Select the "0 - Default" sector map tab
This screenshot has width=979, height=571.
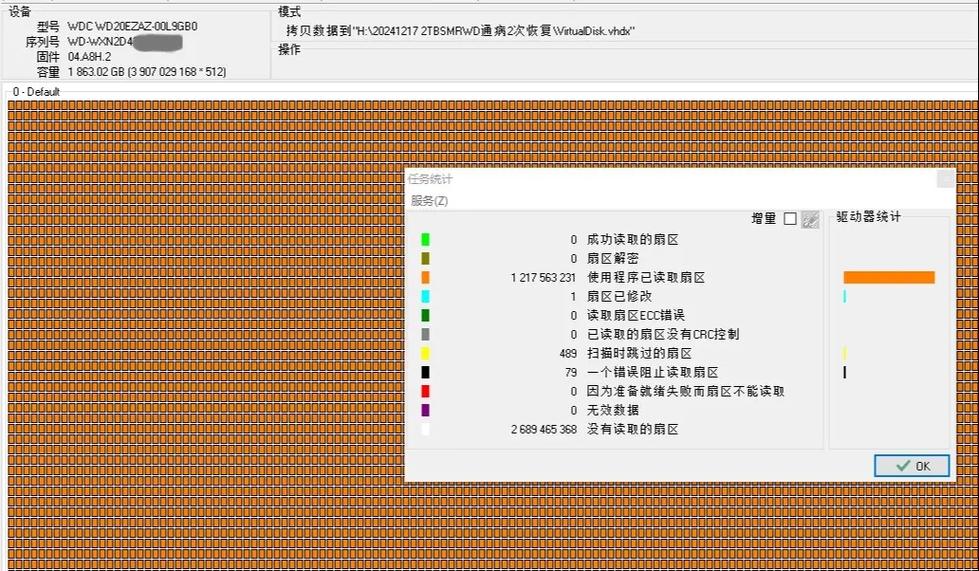[36, 92]
